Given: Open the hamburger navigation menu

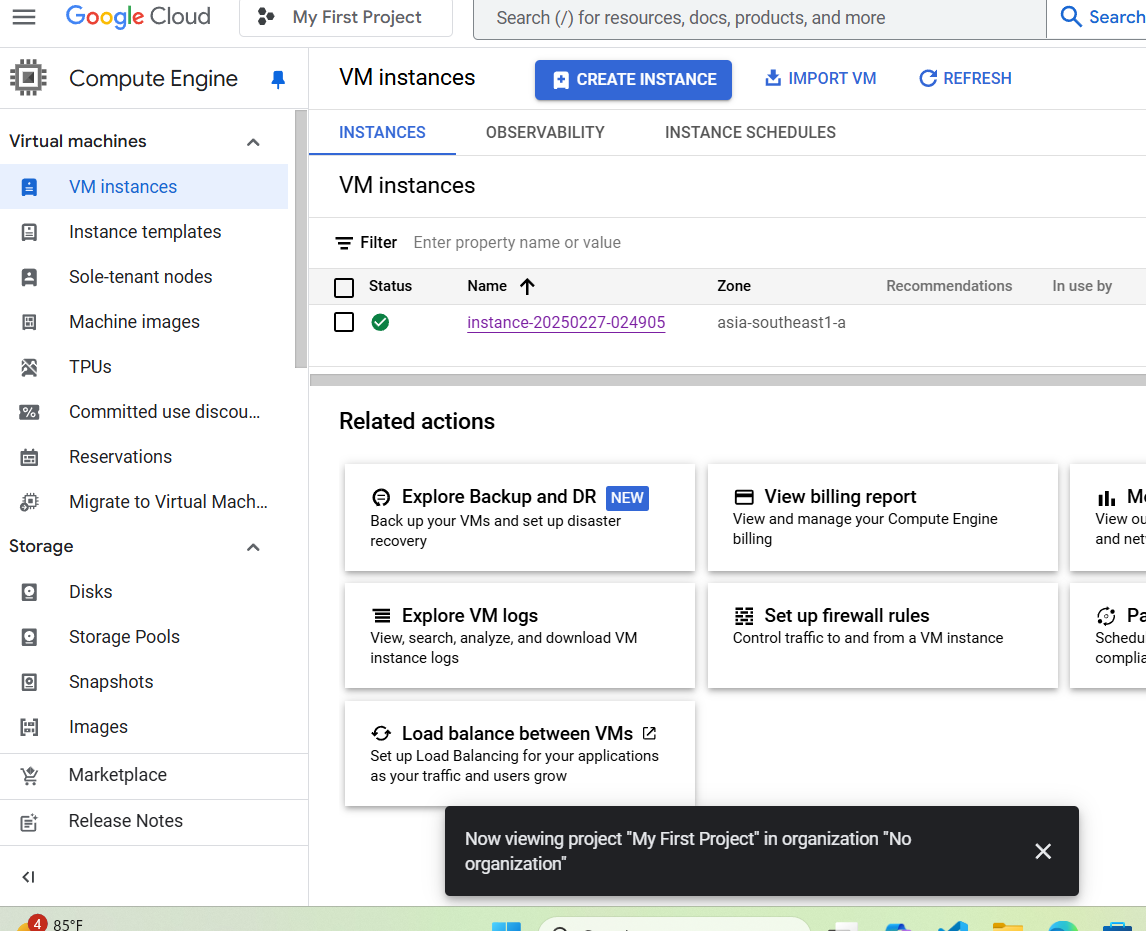Looking at the screenshot, I should [x=24, y=17].
